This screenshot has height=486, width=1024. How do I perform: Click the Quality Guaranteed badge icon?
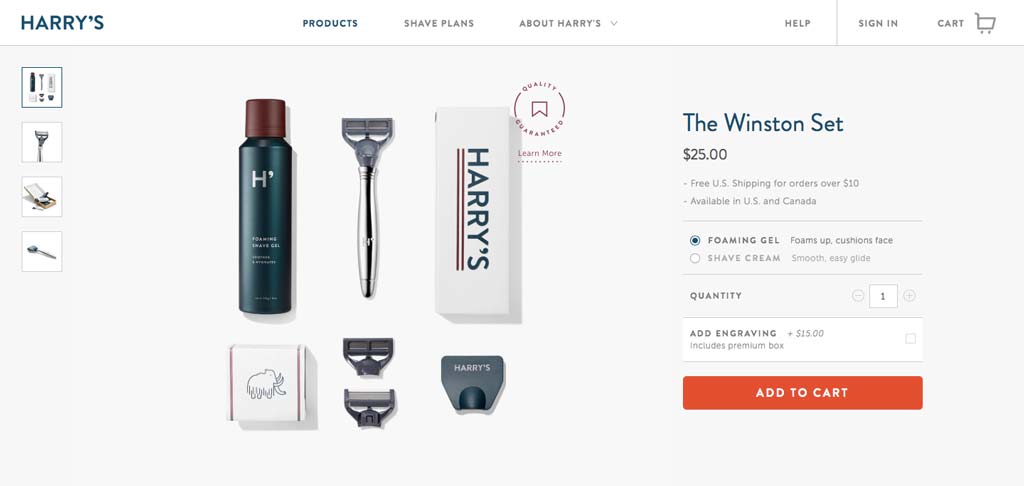tap(539, 108)
